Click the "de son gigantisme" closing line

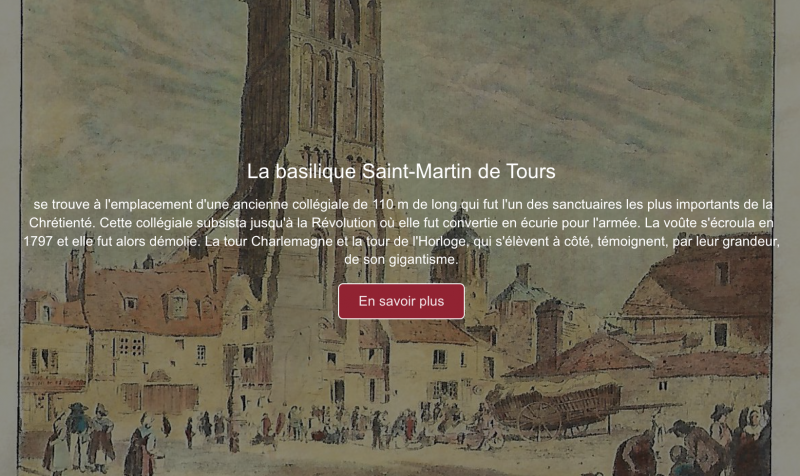click(x=401, y=260)
